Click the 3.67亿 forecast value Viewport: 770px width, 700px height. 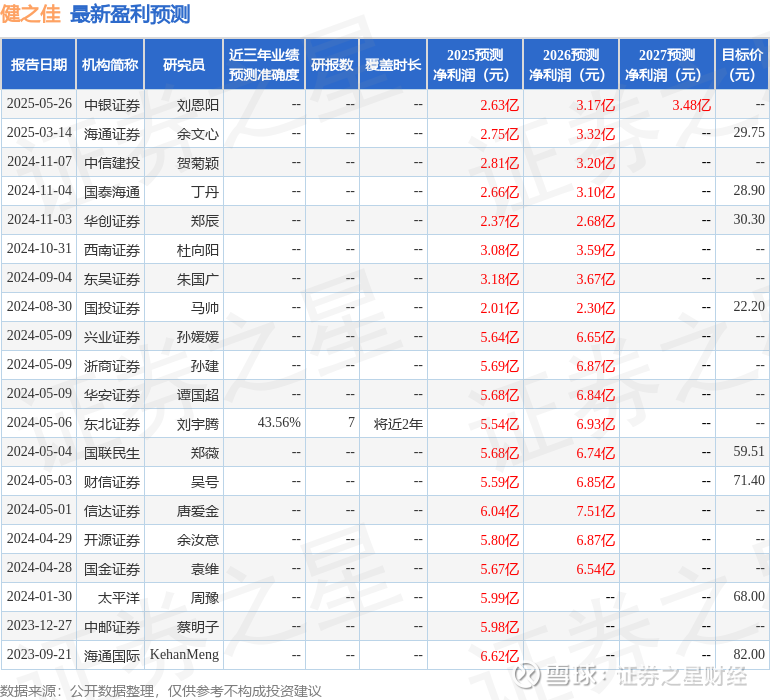(x=596, y=279)
